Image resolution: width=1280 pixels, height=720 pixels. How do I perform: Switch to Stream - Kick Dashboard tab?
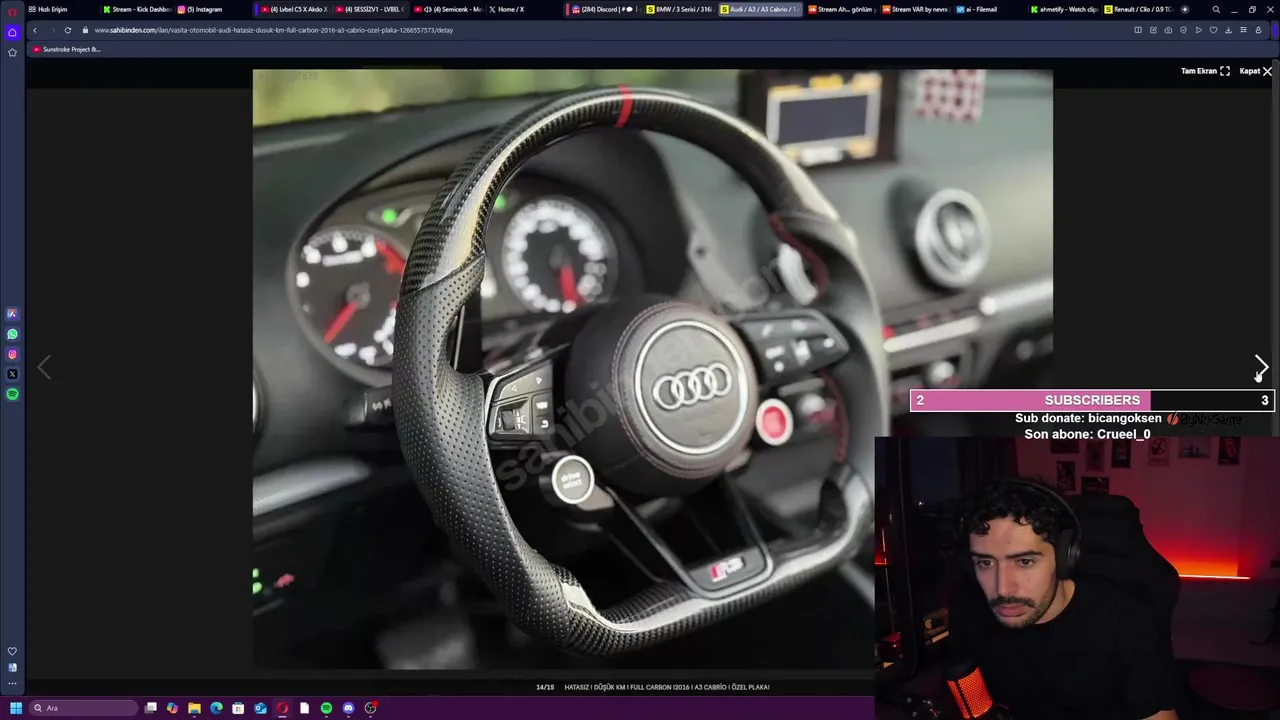[x=137, y=9]
